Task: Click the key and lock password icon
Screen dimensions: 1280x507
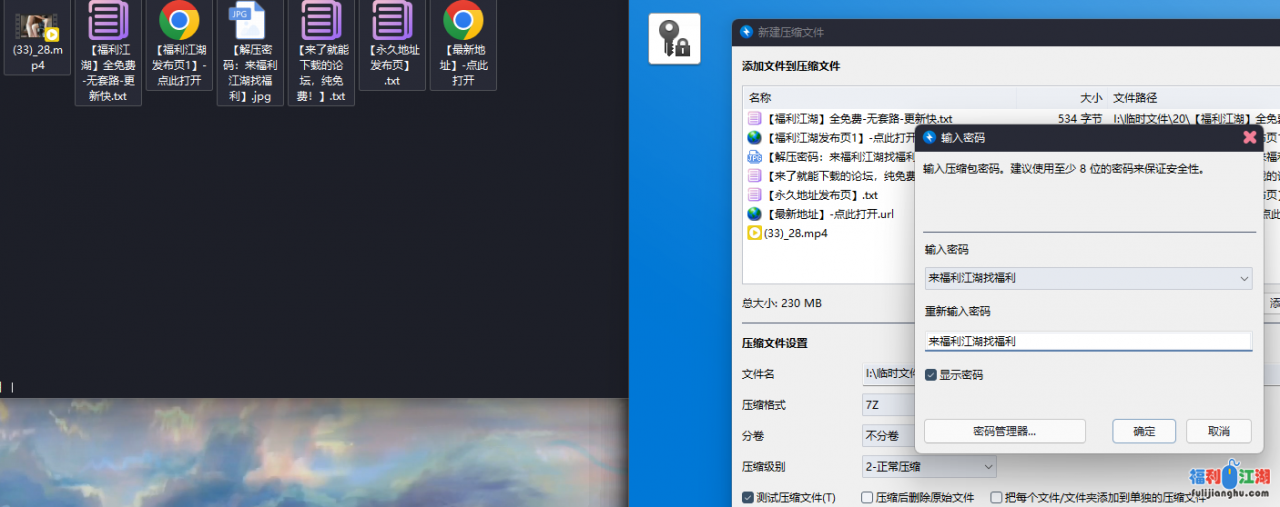Action: [674, 39]
